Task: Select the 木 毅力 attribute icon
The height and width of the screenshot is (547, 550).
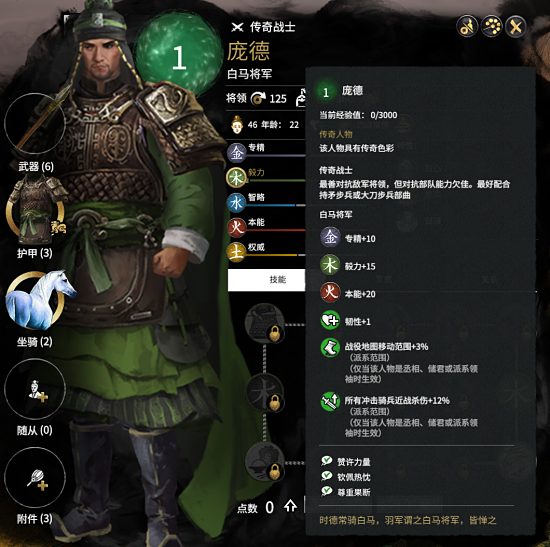Action: point(236,178)
